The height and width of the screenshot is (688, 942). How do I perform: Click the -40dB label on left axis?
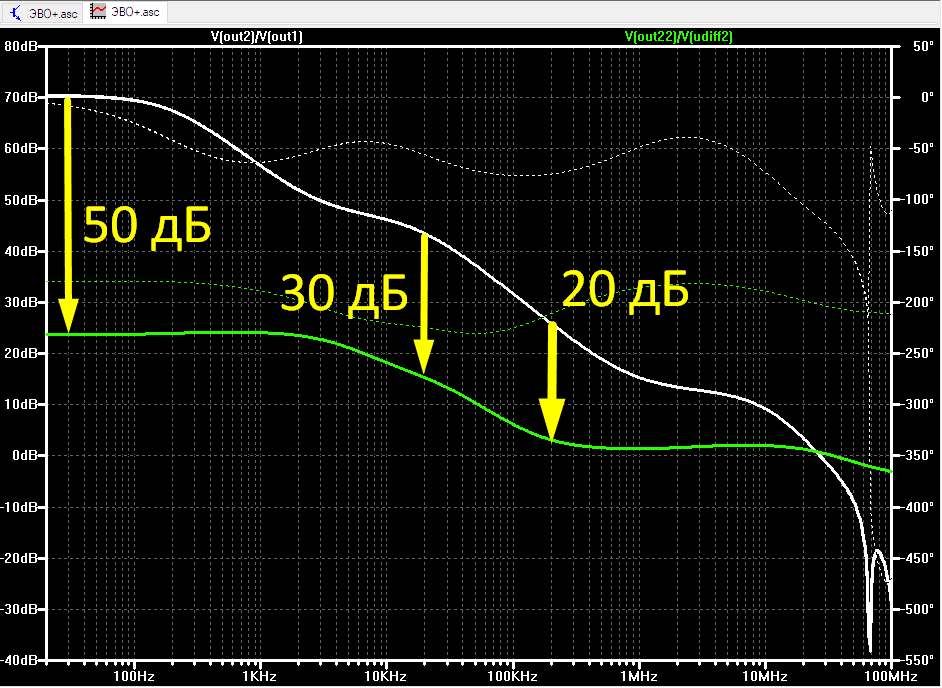tap(19, 660)
